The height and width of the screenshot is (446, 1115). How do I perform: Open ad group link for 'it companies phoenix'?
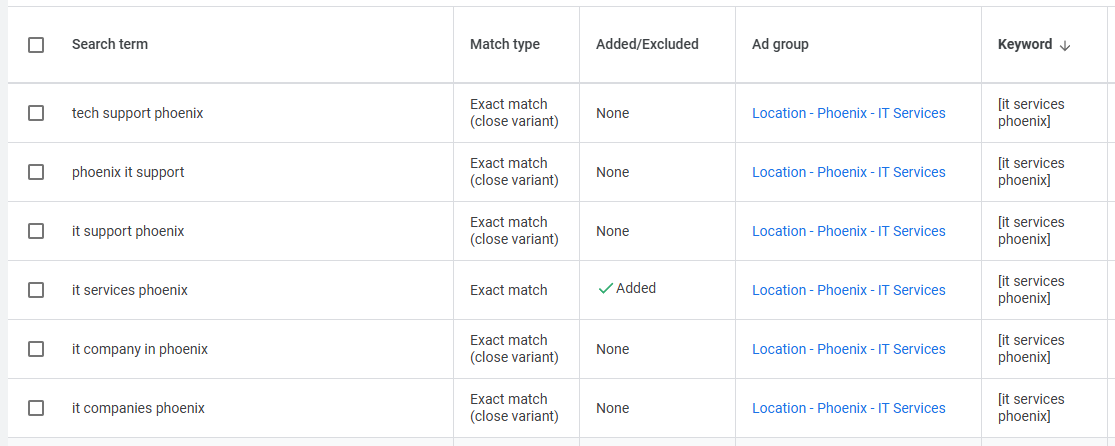(848, 408)
